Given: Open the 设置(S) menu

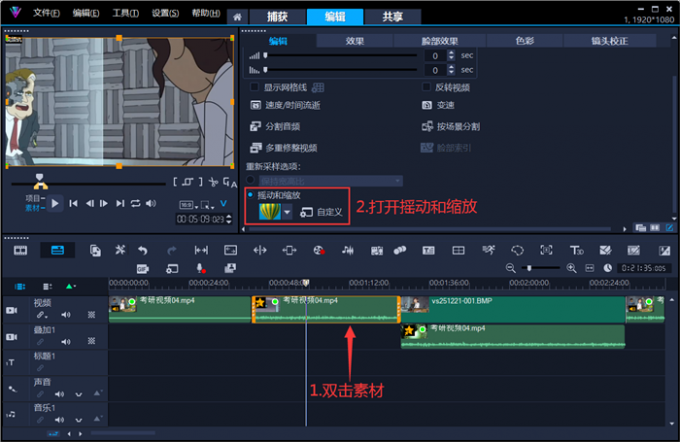Looking at the screenshot, I should pos(165,13).
